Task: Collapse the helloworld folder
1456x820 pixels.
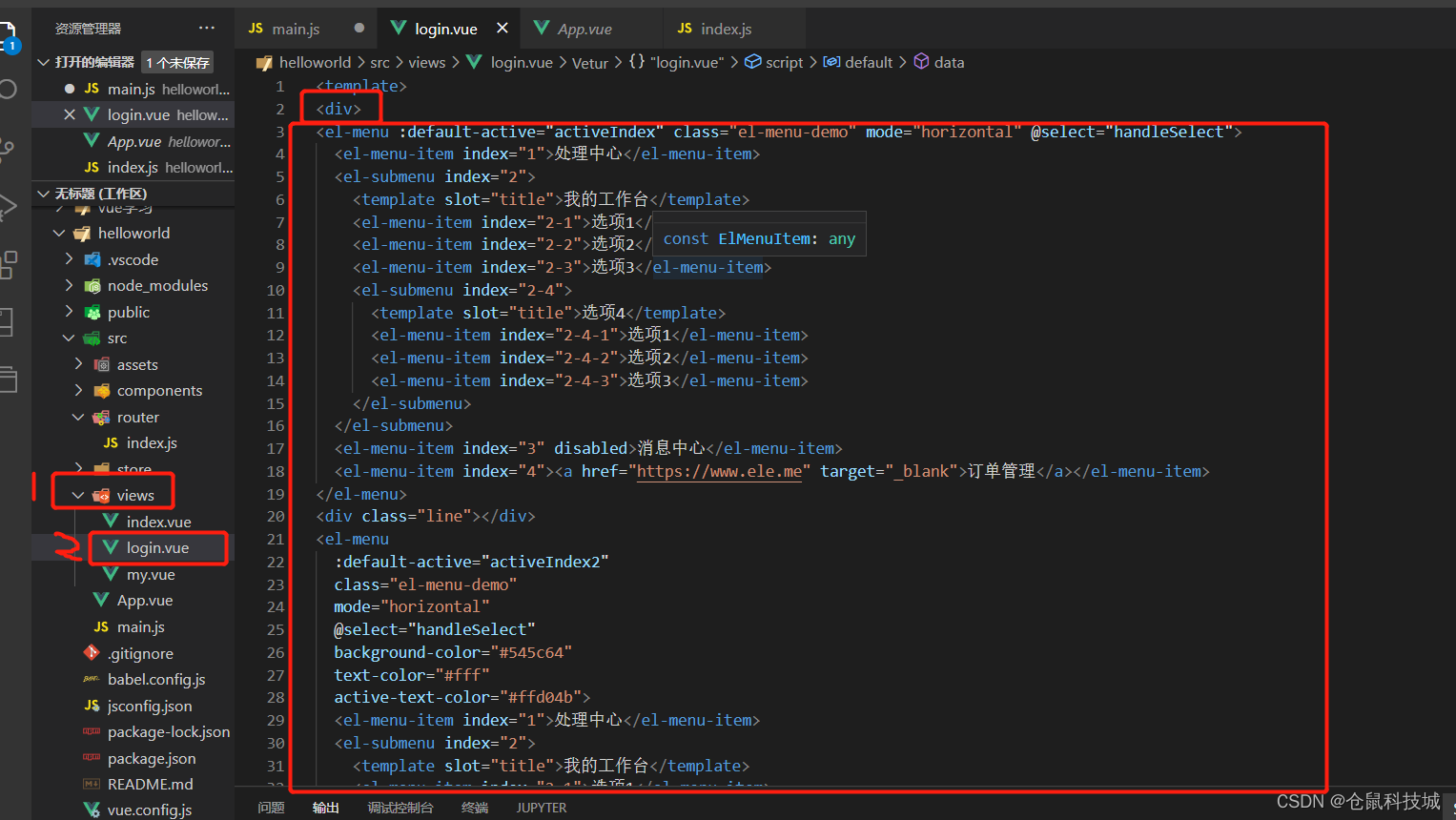Action: point(59,233)
